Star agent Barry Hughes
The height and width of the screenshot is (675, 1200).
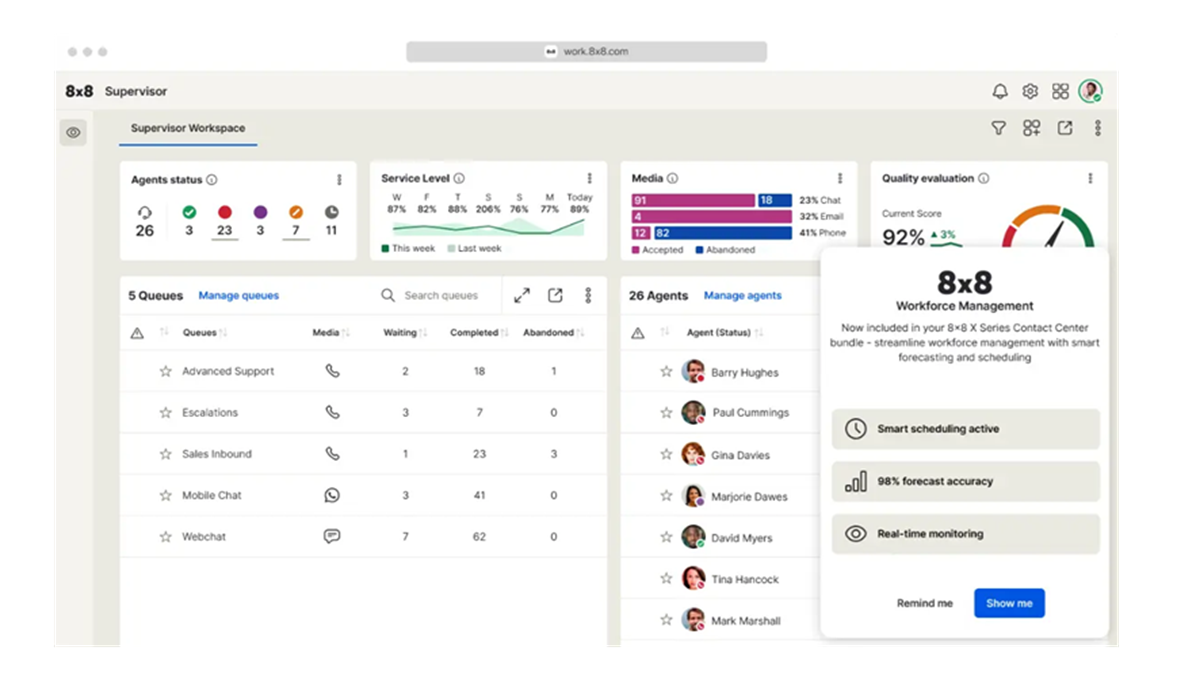pyautogui.click(x=666, y=370)
